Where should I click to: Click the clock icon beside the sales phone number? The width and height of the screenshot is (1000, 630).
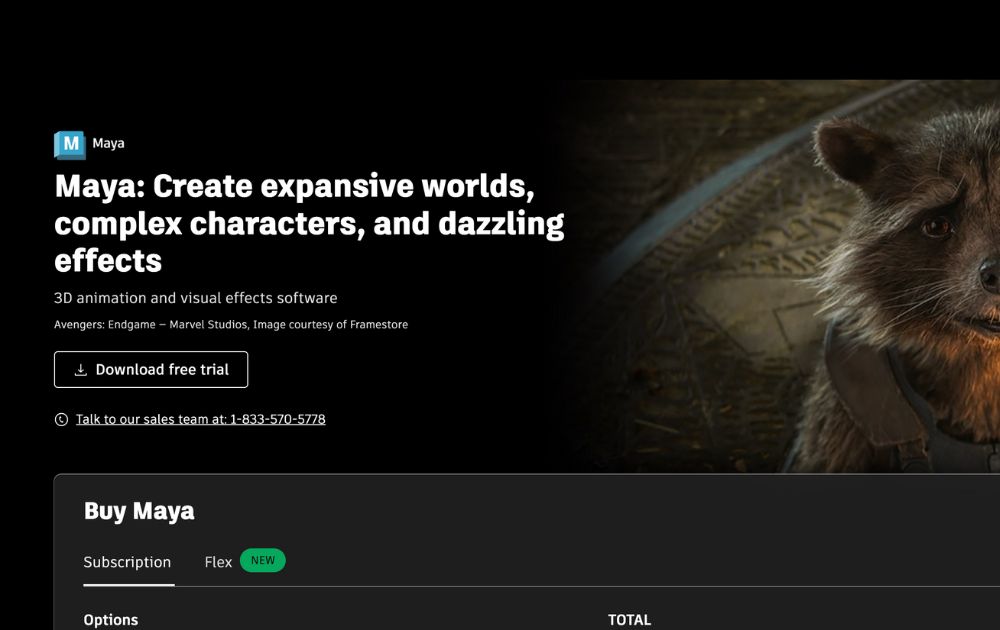pos(61,420)
